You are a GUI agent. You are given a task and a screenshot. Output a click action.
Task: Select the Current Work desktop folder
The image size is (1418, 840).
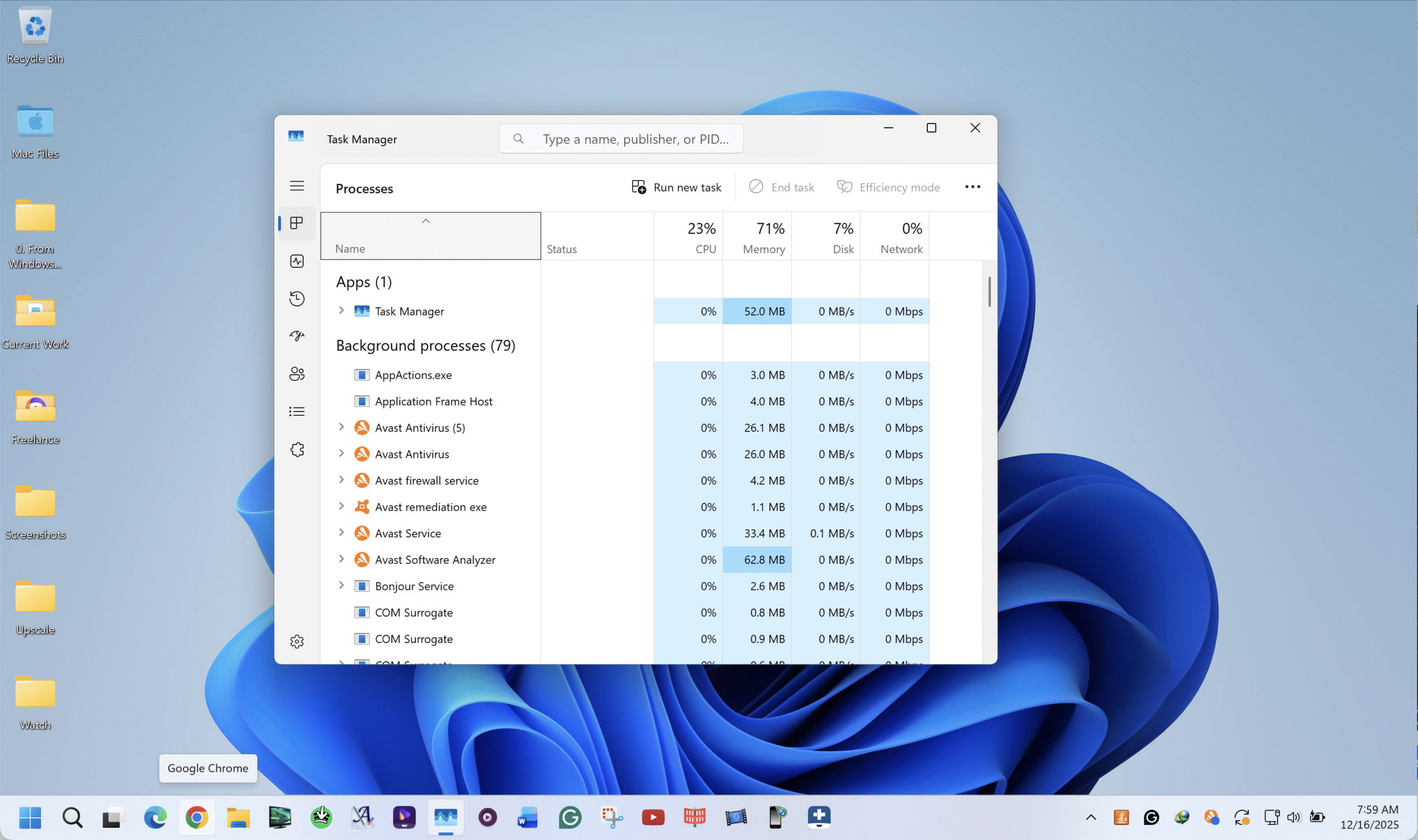click(35, 322)
